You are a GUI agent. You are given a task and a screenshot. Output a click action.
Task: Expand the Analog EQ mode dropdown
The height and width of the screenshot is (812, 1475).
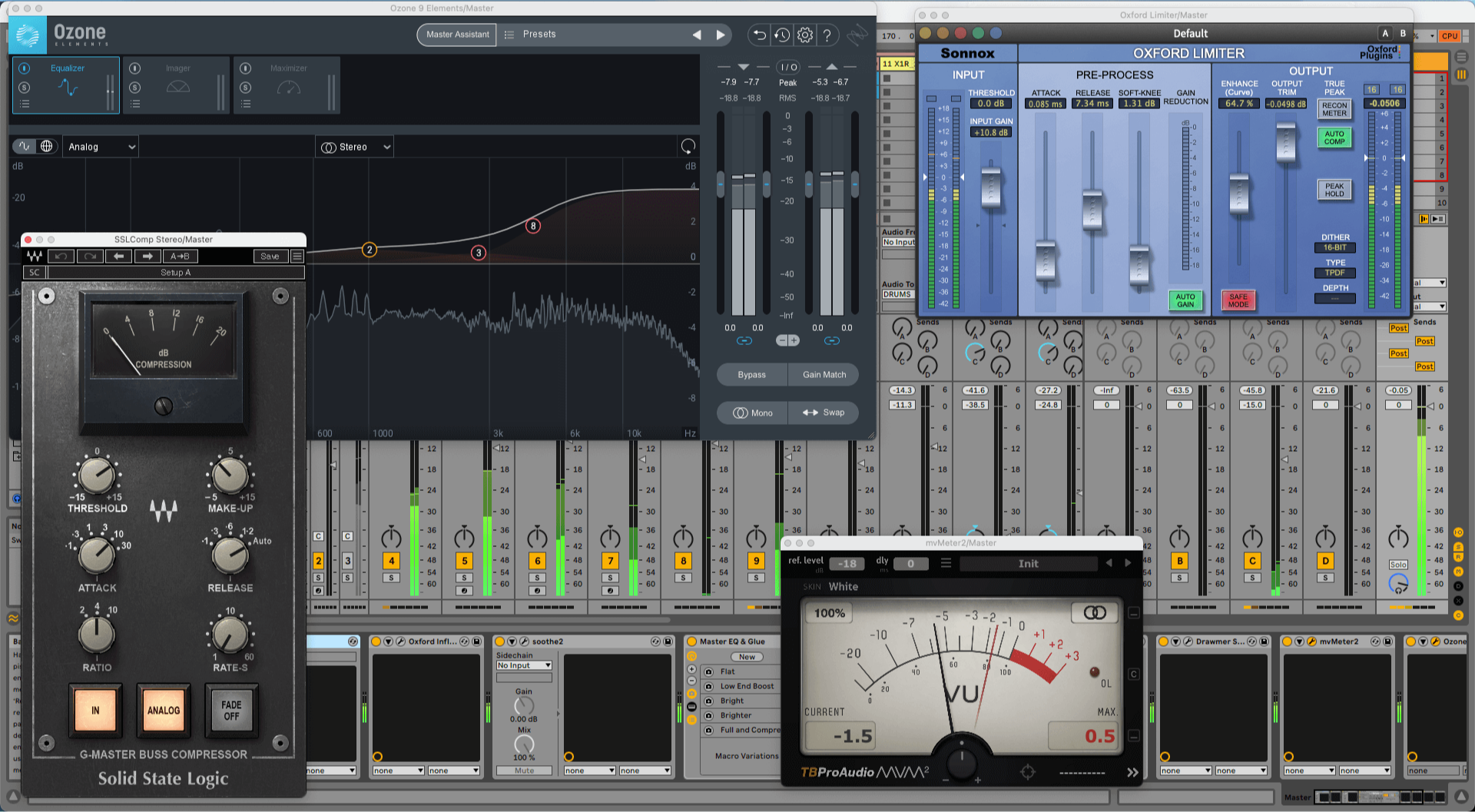click(101, 147)
